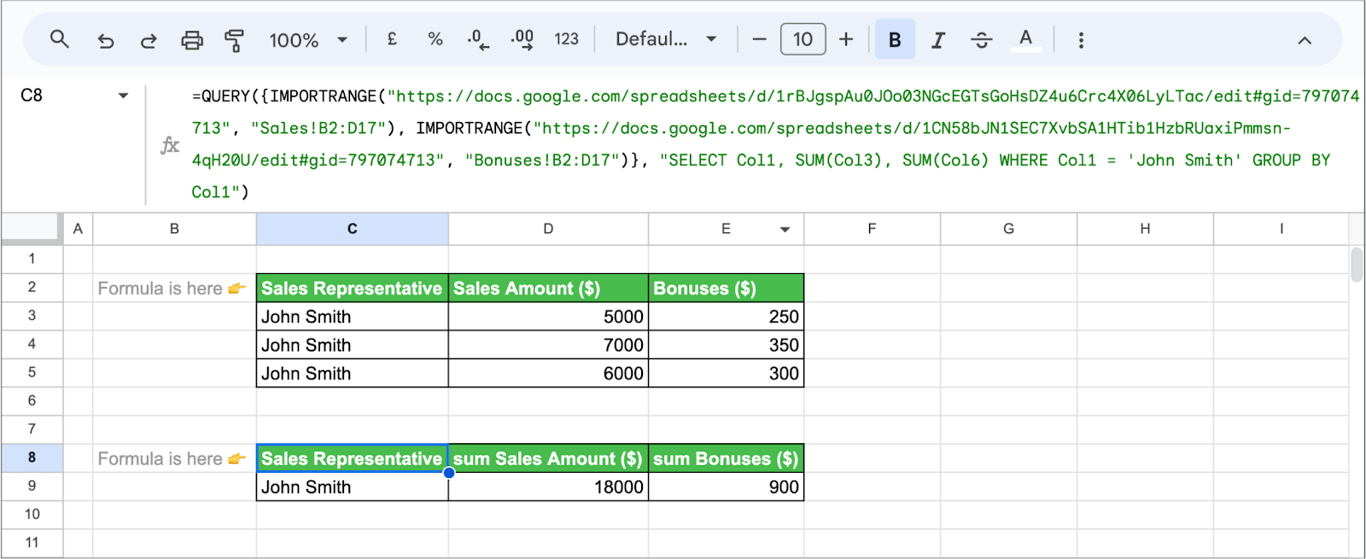Click the cell containing 6000

[548, 373]
